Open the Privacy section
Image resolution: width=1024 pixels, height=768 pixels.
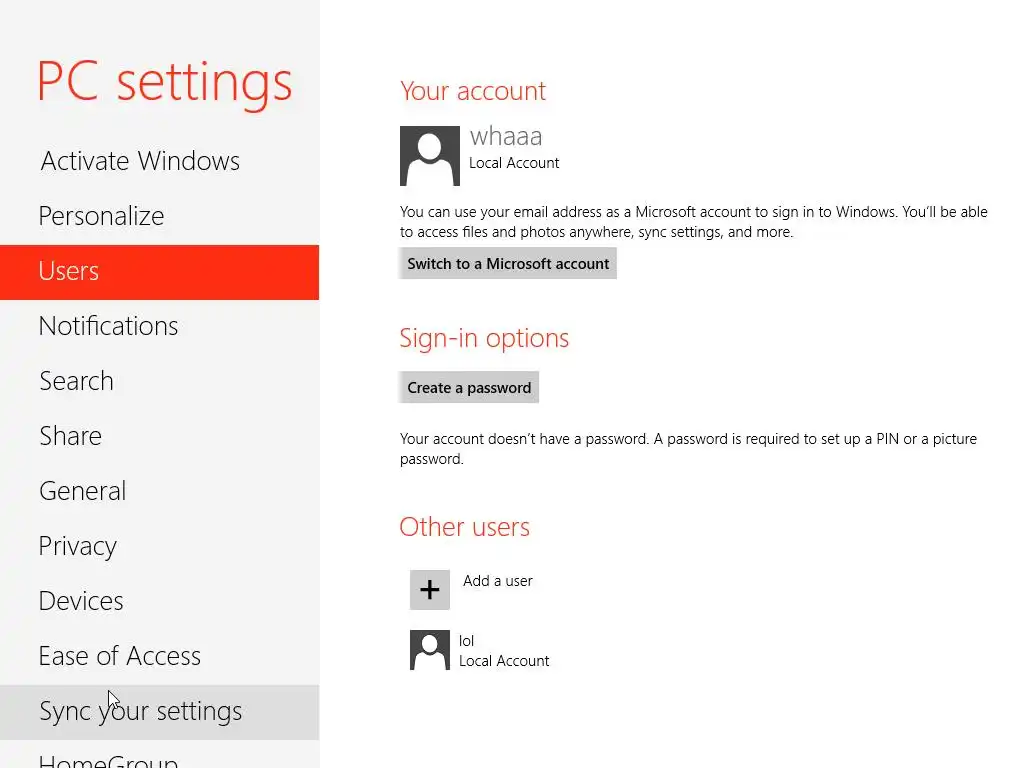point(77,546)
